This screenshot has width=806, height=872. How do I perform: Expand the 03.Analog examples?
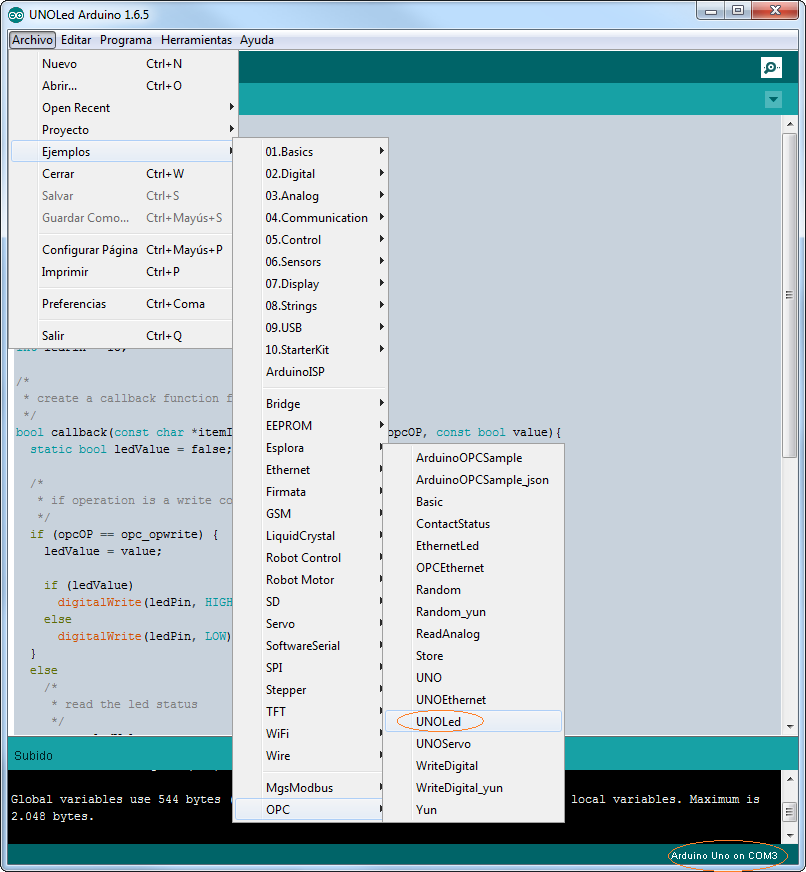point(310,196)
